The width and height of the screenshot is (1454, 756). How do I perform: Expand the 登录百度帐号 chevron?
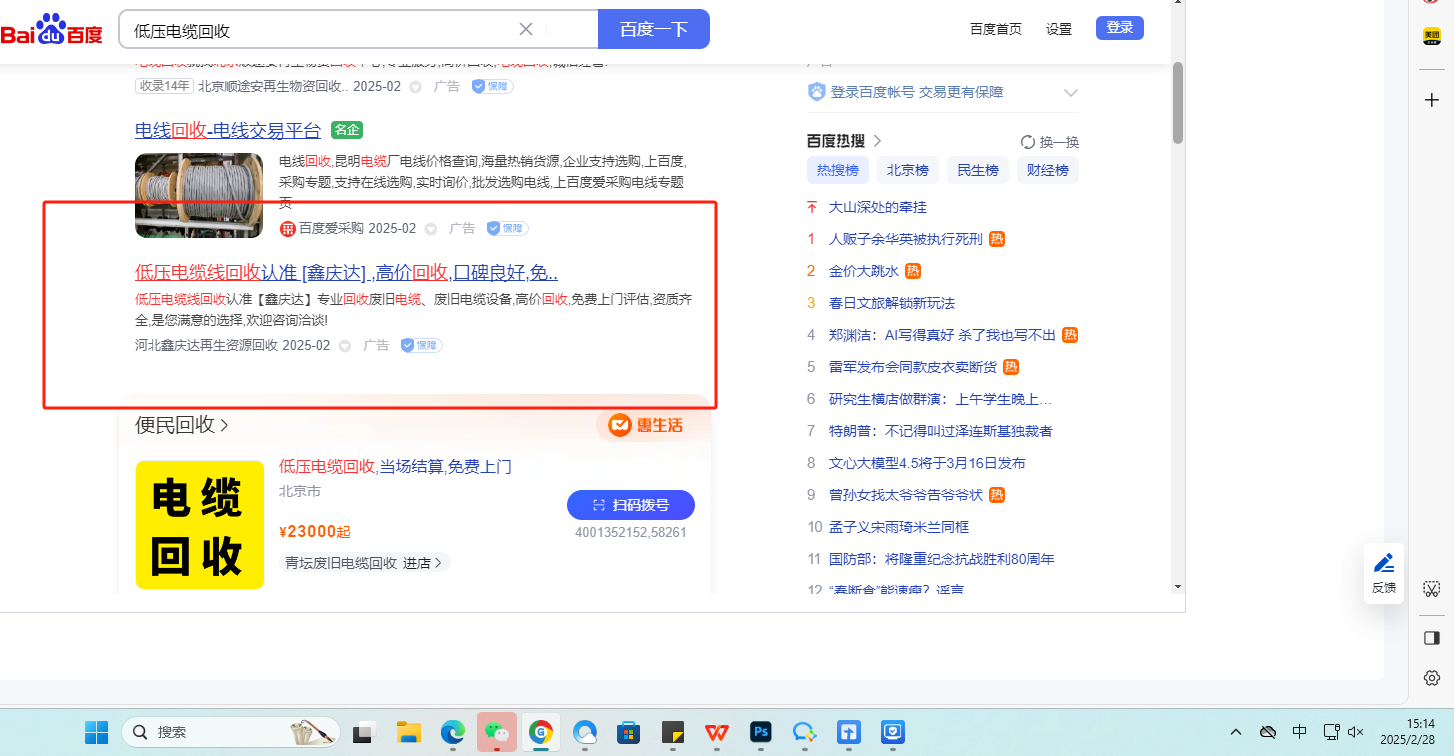coord(1071,93)
